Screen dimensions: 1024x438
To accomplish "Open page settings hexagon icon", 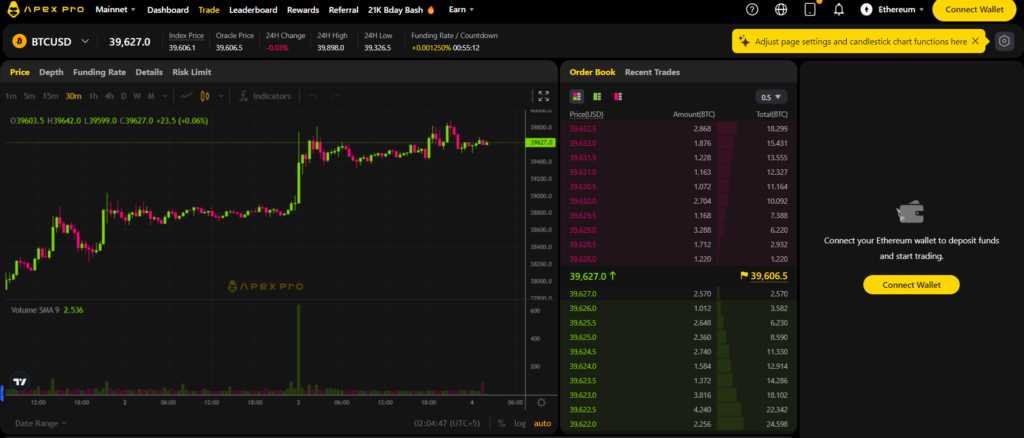I will tap(1004, 41).
